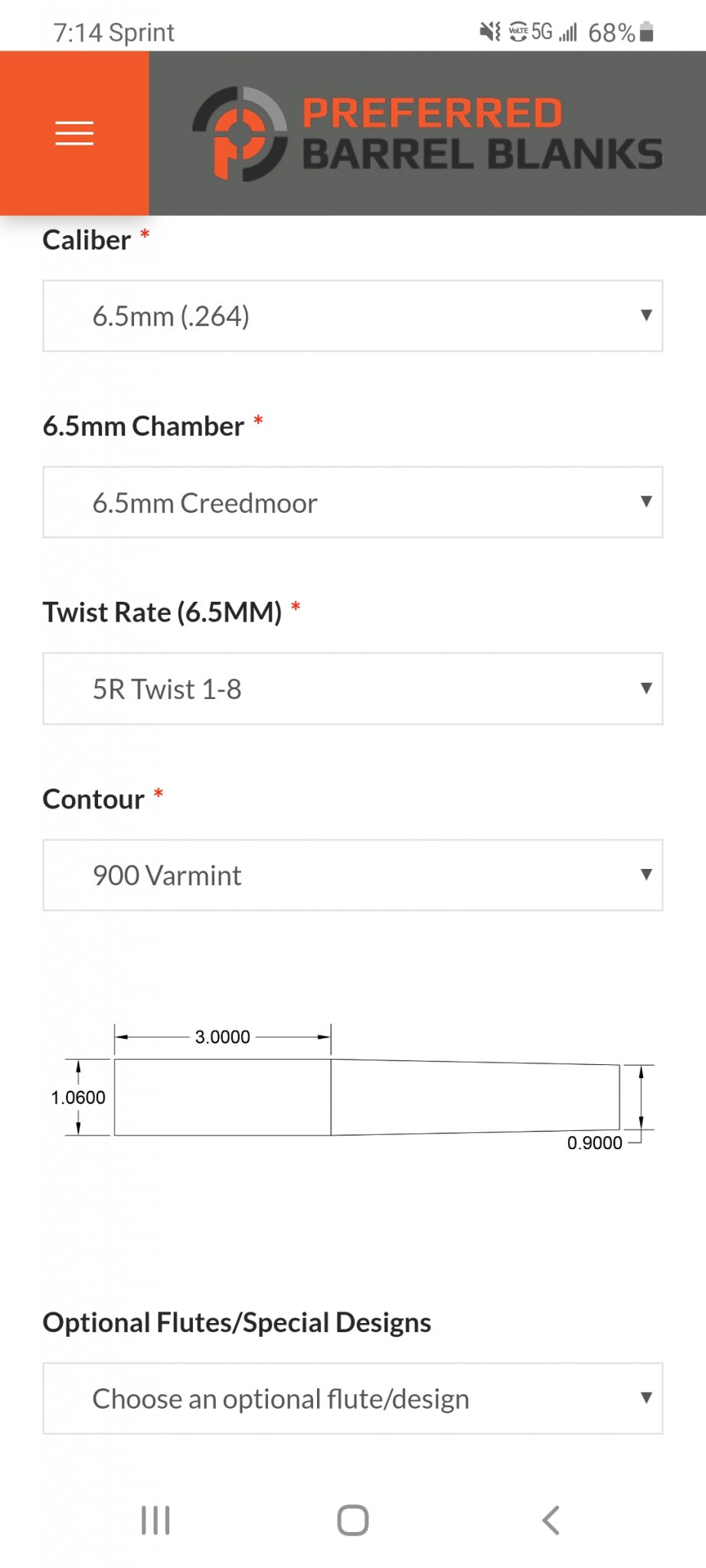Tap the Android home button
Screen dimensions: 706x1568
click(353, 1520)
